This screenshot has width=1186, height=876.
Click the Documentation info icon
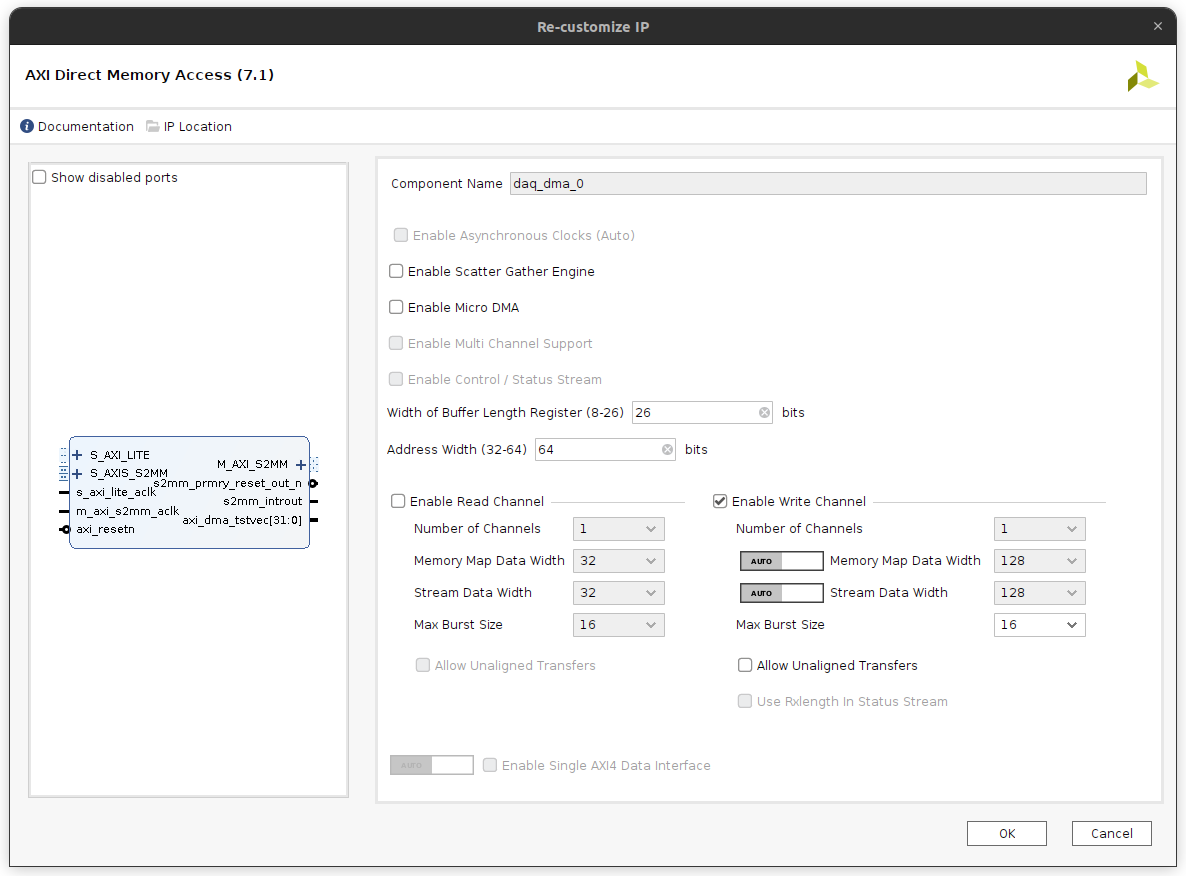(25, 126)
